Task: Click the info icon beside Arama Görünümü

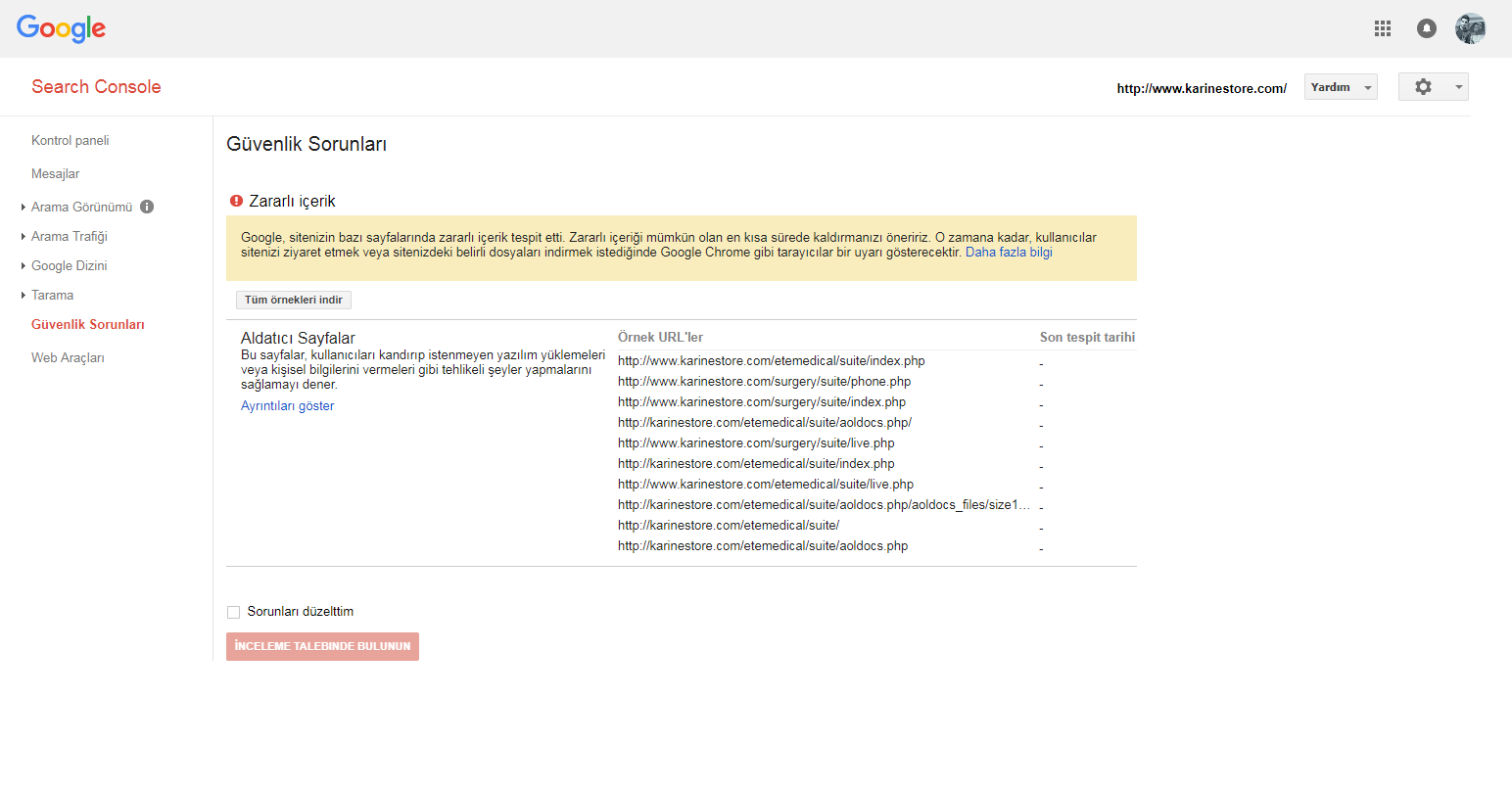Action: click(x=147, y=207)
